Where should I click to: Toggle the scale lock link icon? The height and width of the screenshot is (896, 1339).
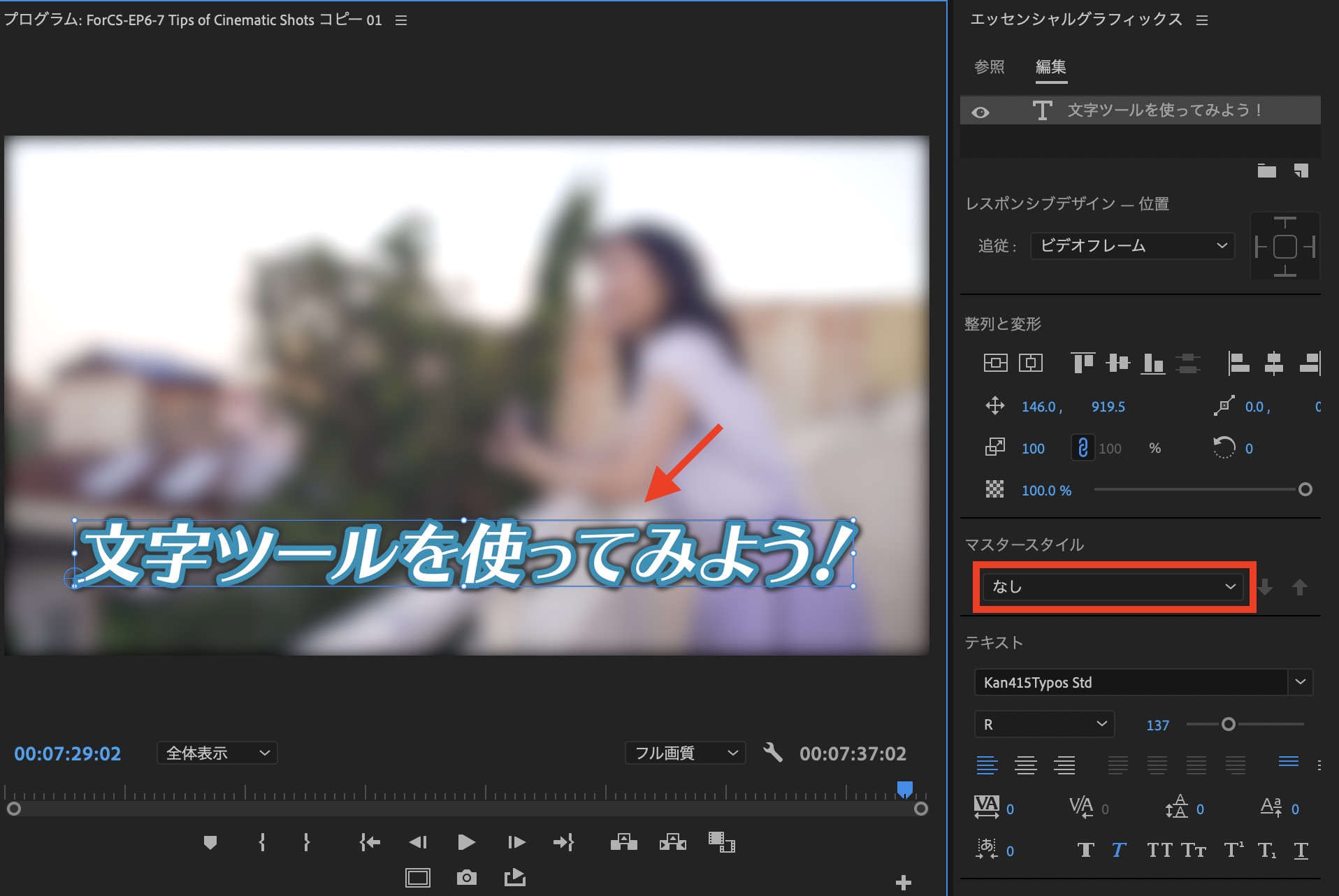1083,448
